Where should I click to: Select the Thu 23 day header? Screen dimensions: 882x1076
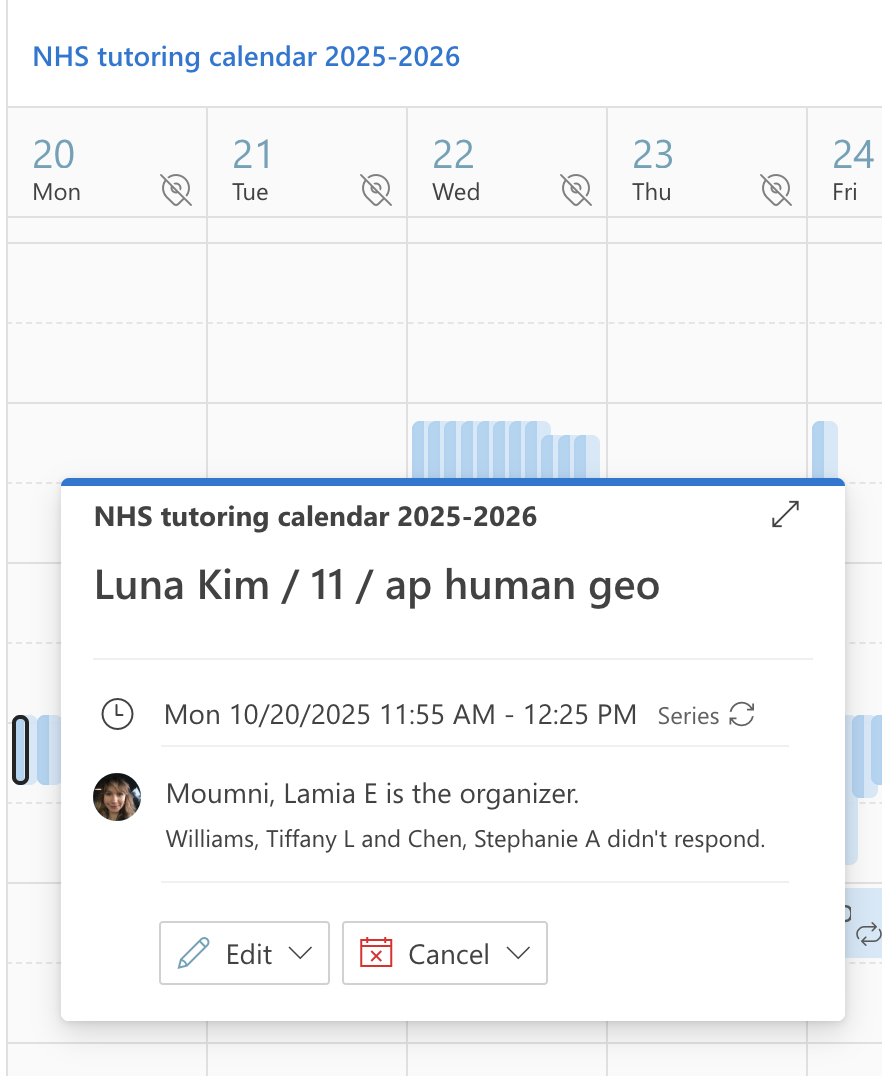653,167
